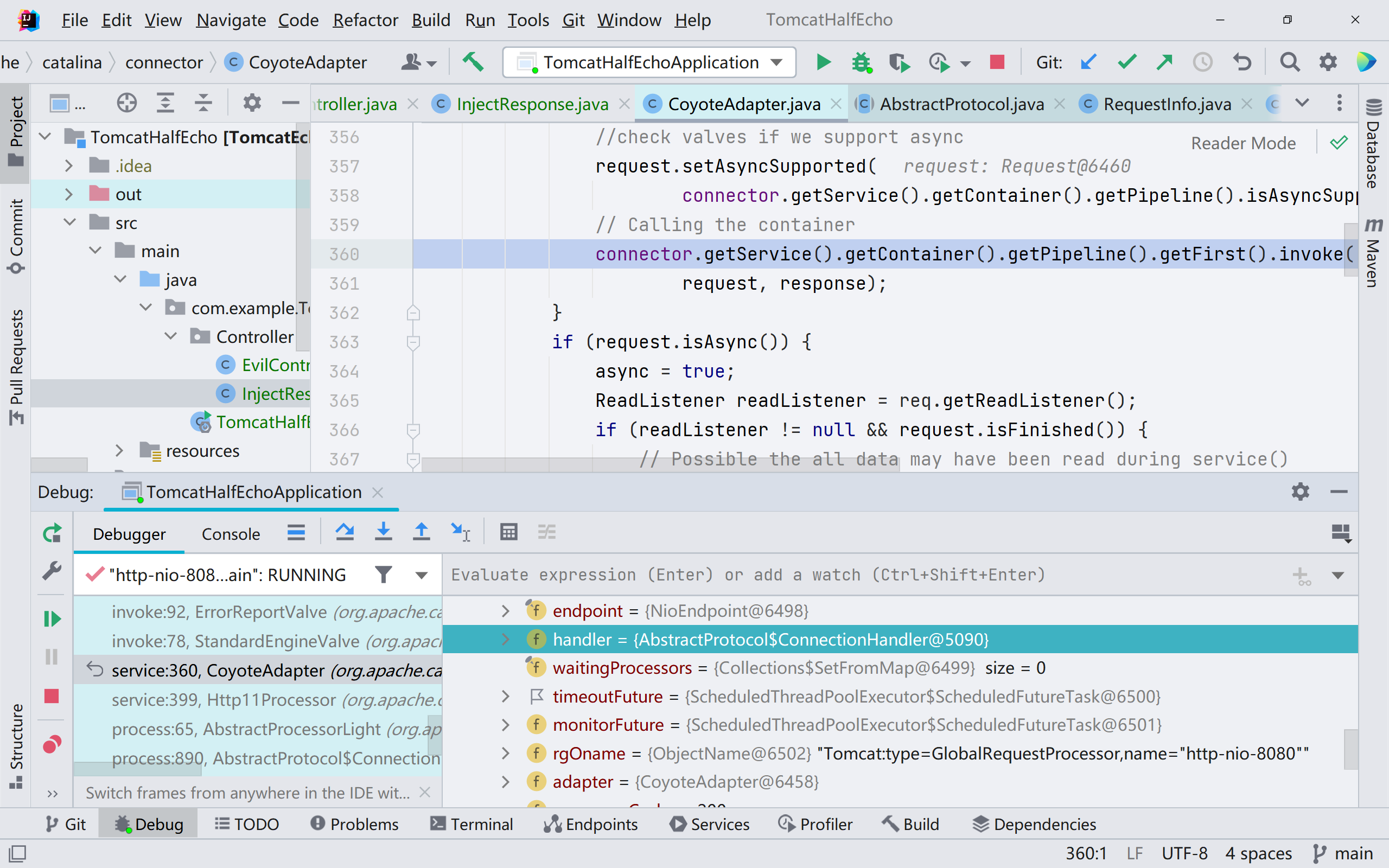
Task: Click the Git Update Project arrow
Action: click(x=1088, y=61)
